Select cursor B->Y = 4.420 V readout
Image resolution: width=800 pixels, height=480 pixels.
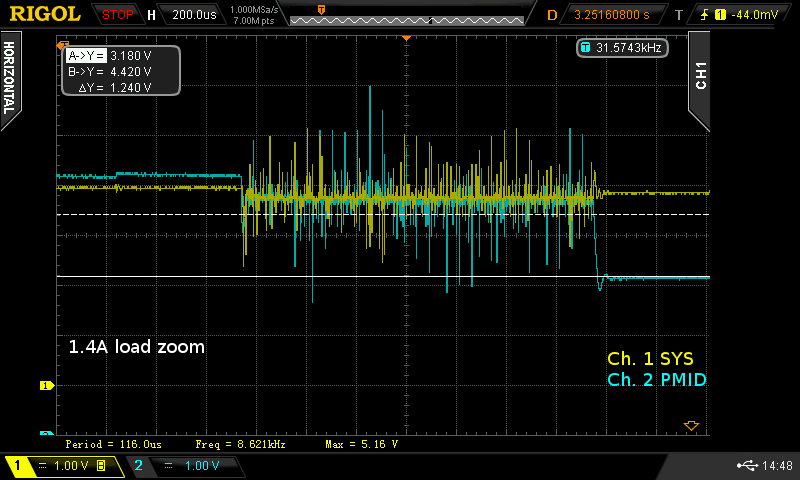tap(109, 71)
